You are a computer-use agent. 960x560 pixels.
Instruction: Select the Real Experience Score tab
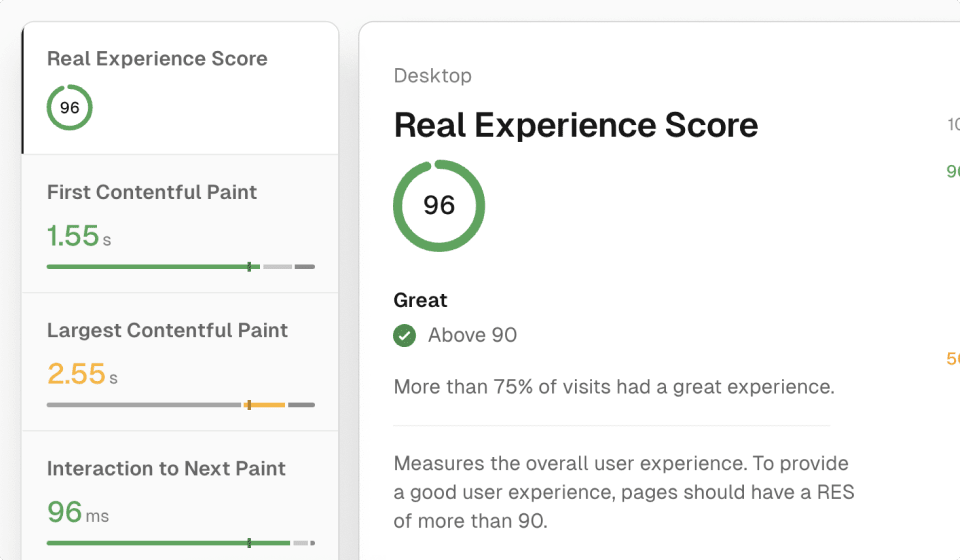coord(181,88)
